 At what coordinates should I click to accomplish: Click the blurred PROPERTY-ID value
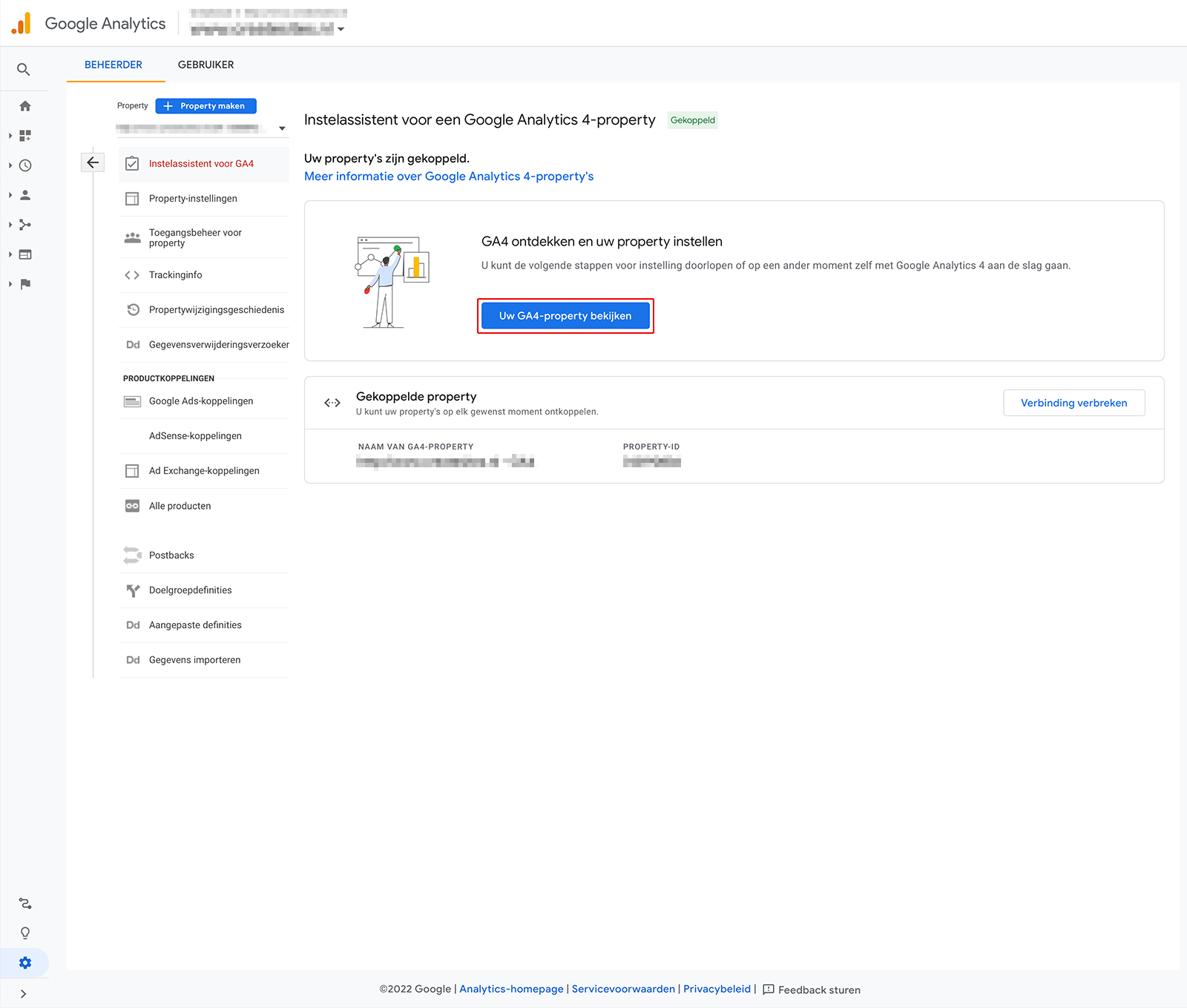[x=652, y=461]
